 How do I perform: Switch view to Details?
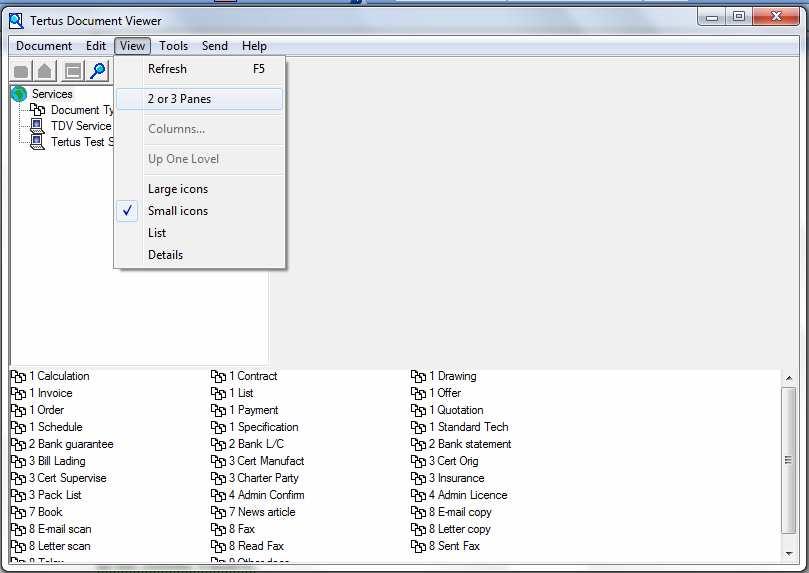coord(200,255)
